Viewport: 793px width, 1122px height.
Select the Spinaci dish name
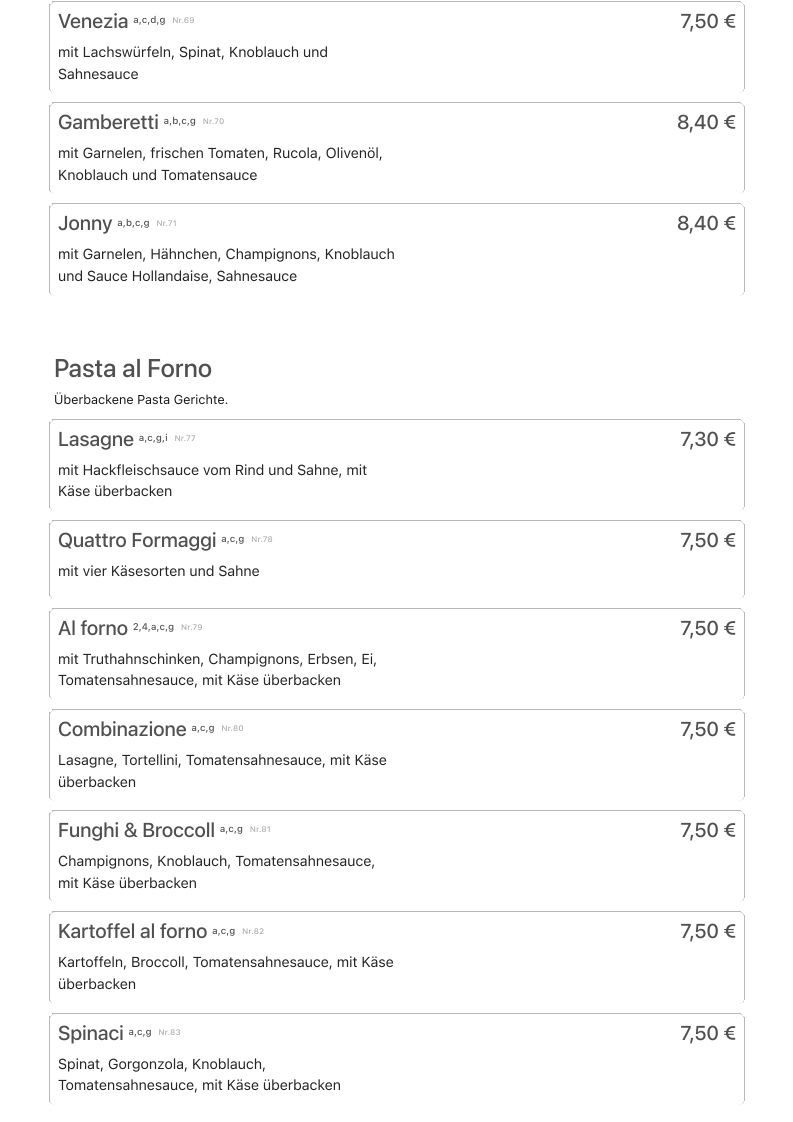tap(91, 1033)
